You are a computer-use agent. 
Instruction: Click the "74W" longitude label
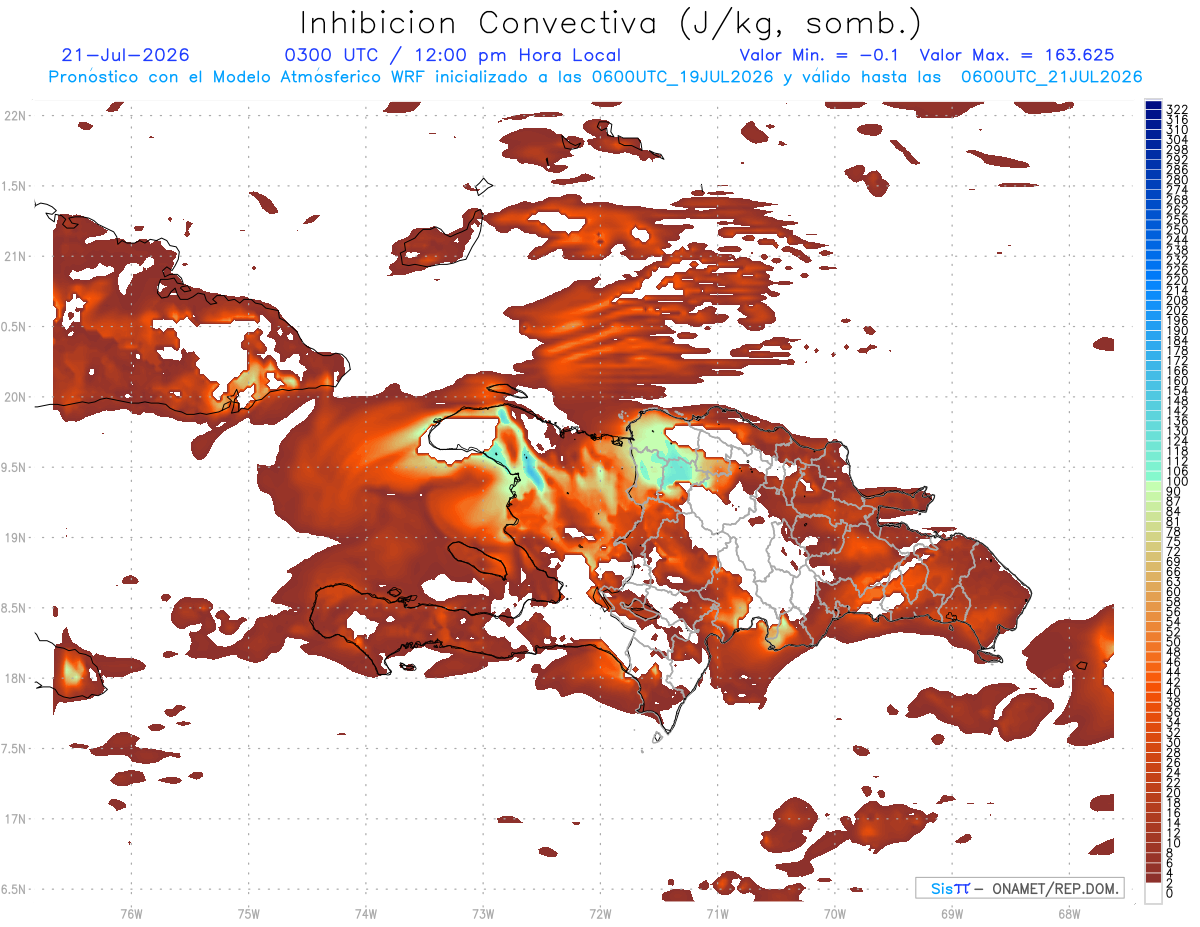coord(366,913)
